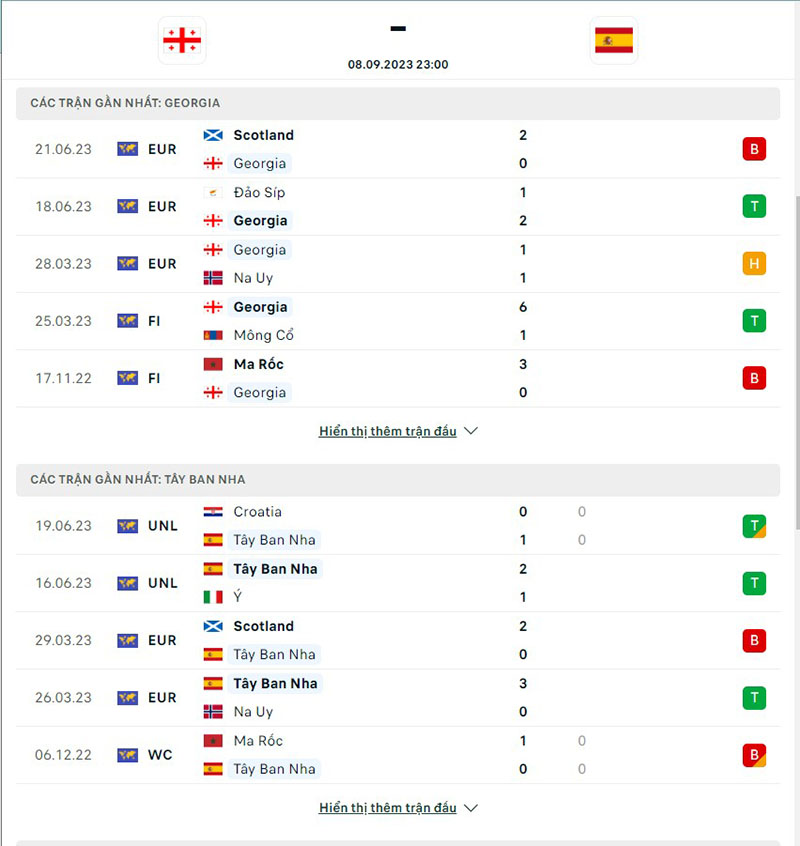Open Ma Rốc team in 17.11.22 match
The width and height of the screenshot is (800, 846).
point(258,364)
